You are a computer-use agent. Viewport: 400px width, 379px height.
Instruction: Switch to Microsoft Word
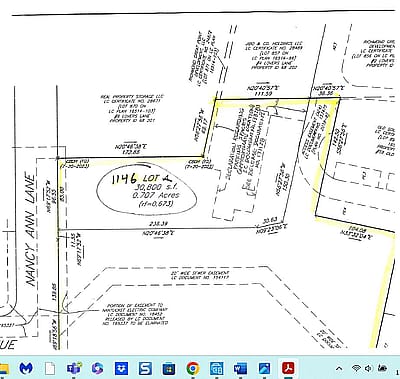241,368
